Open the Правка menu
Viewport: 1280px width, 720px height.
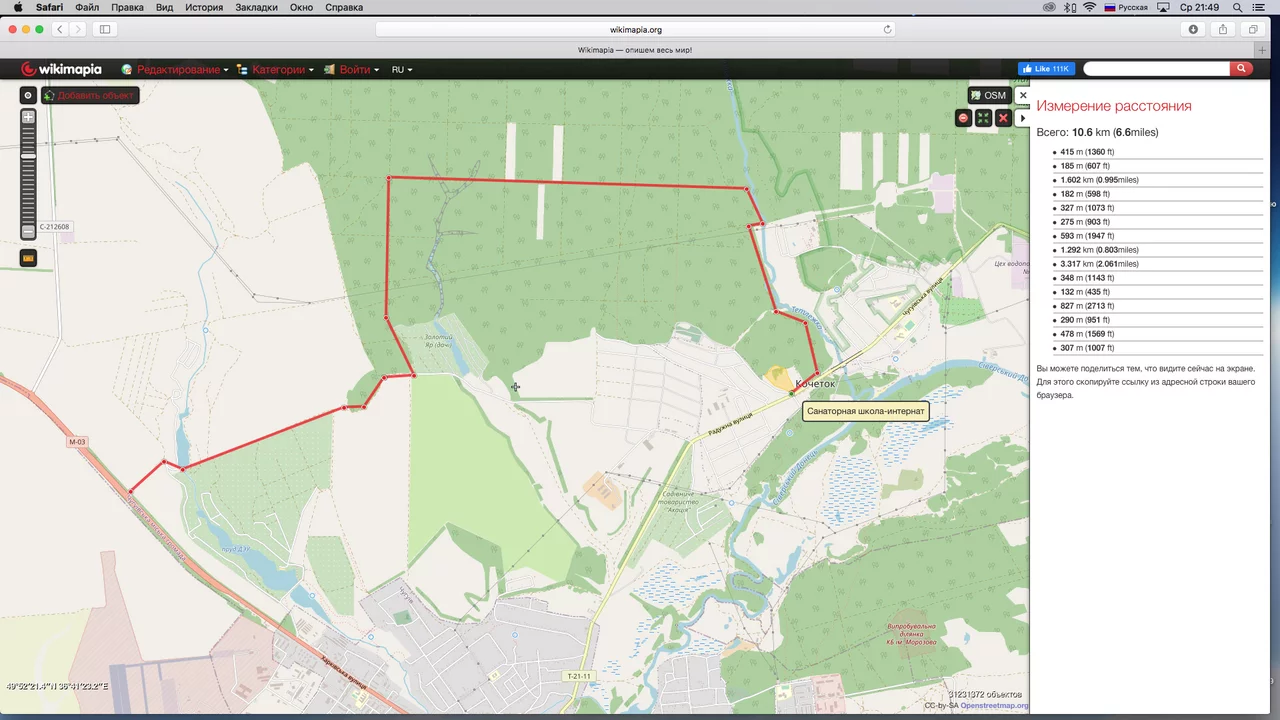[x=127, y=7]
